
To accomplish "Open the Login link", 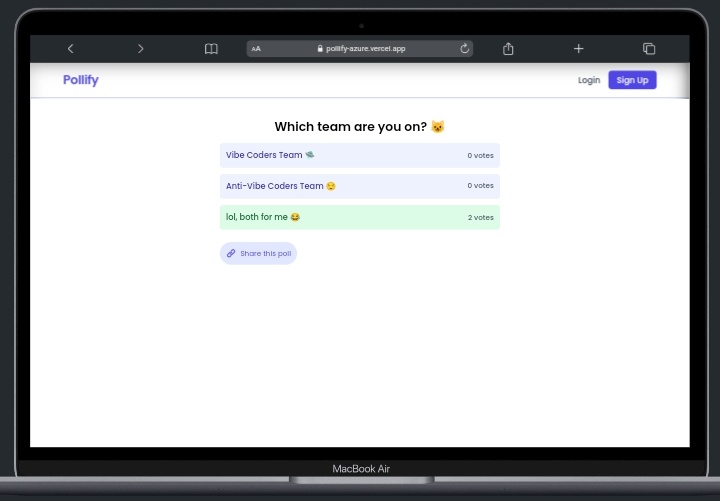I will [x=589, y=80].
